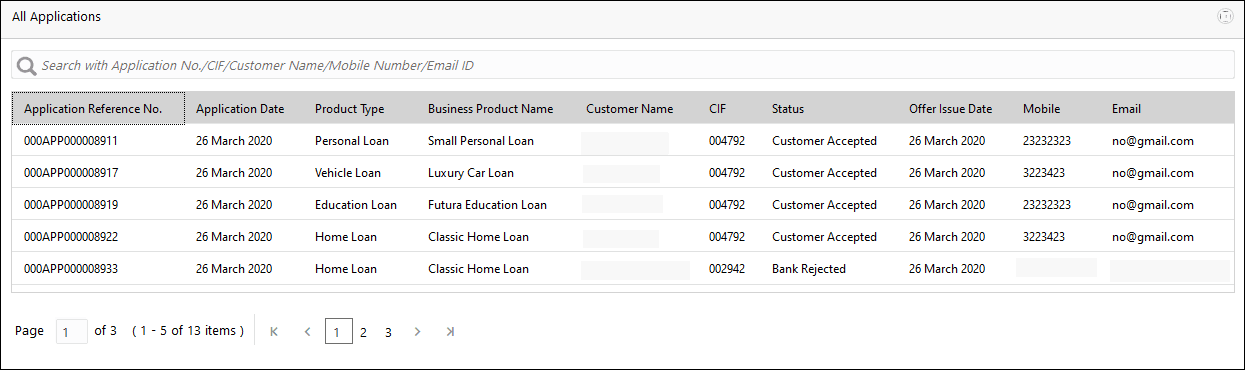Go to next page arrow icon
1245x370 pixels.
tap(417, 331)
